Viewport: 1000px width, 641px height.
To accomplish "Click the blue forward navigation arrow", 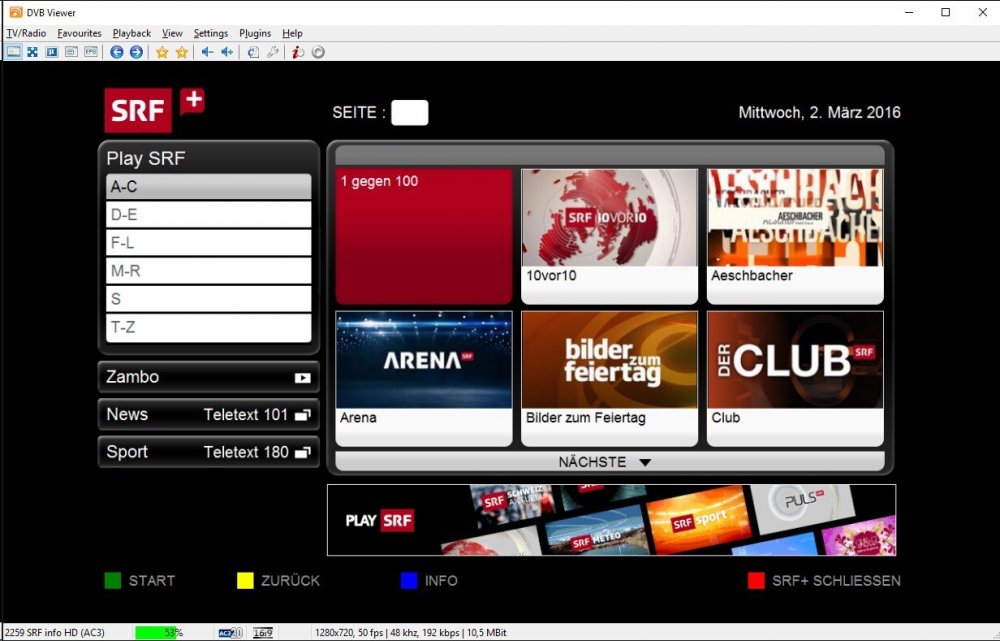I will [x=136, y=51].
